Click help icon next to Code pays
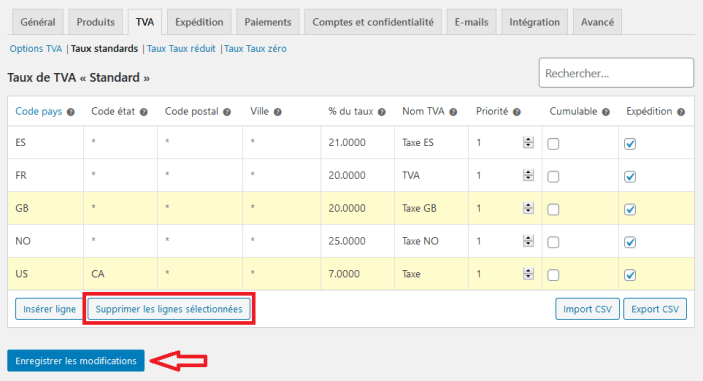703x381 pixels. click(x=71, y=112)
